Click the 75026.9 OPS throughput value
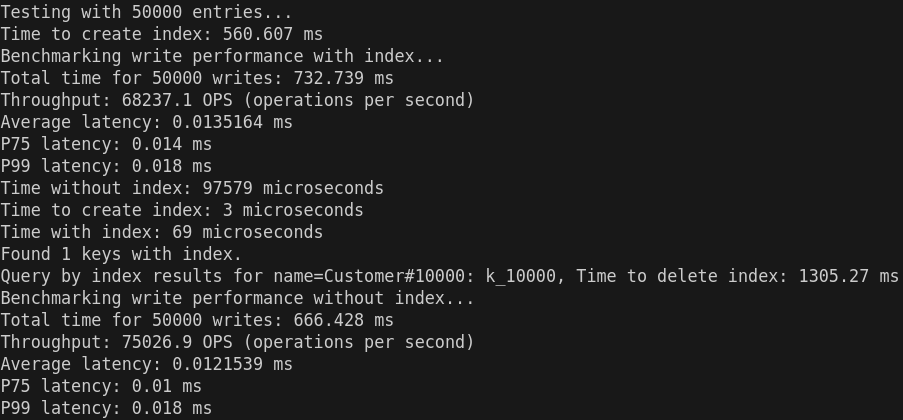 [177, 342]
